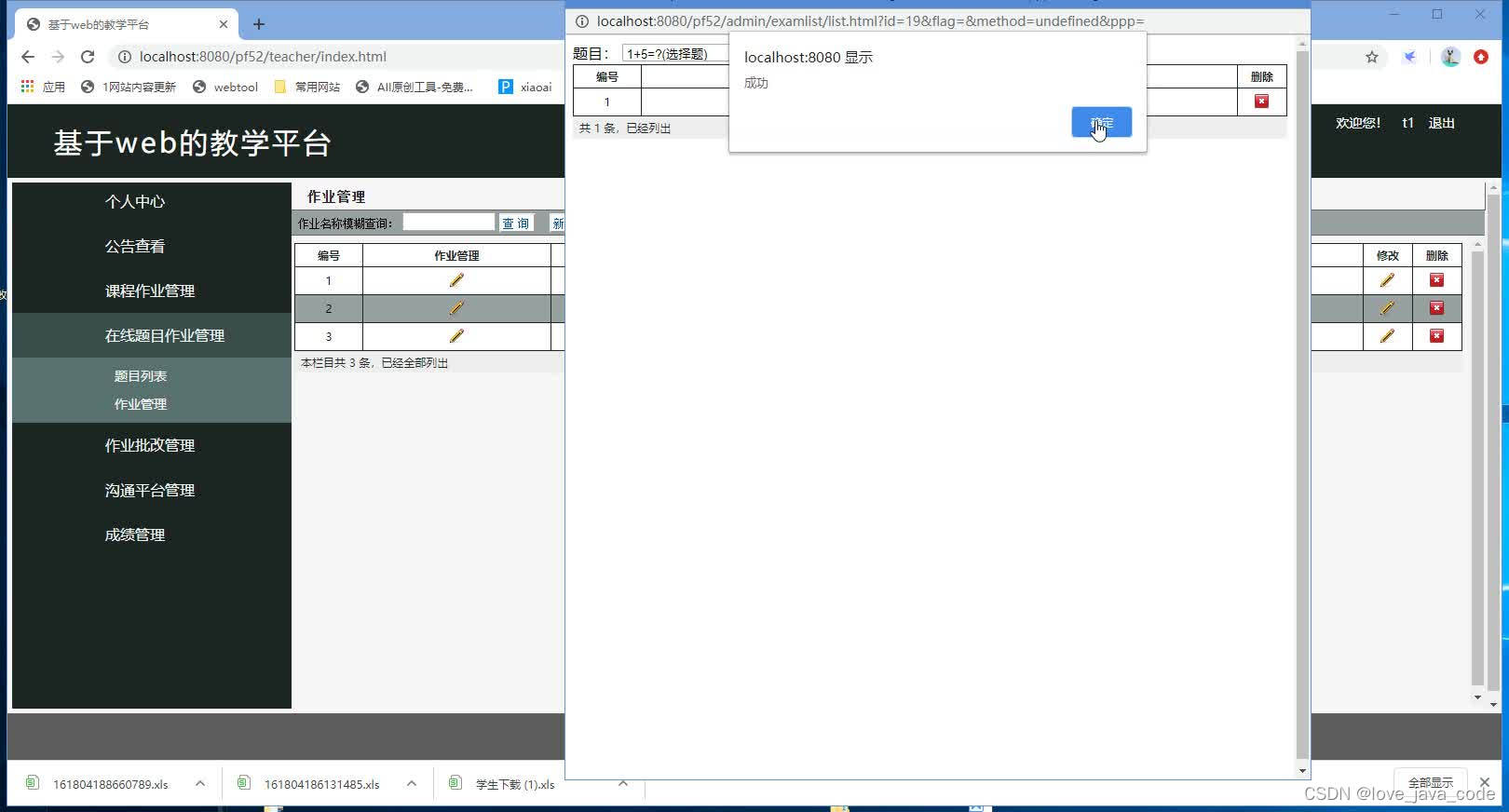Click status text 本栏目共 3 条
Viewport: 1509px width, 812px height.
(374, 363)
